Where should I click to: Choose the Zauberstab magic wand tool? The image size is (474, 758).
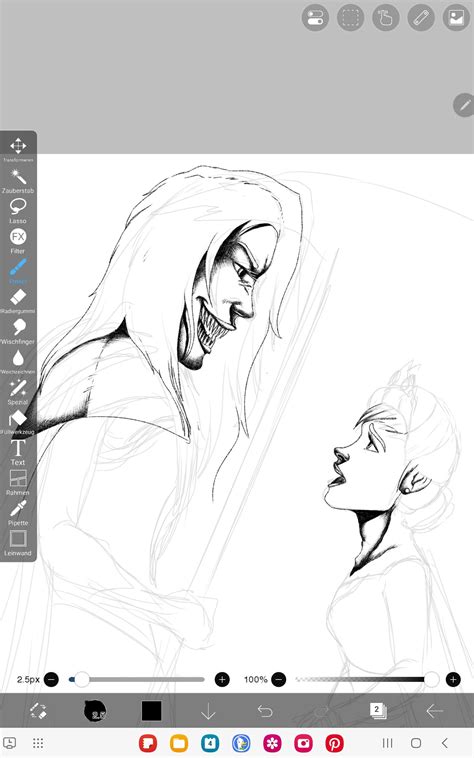[x=18, y=180]
